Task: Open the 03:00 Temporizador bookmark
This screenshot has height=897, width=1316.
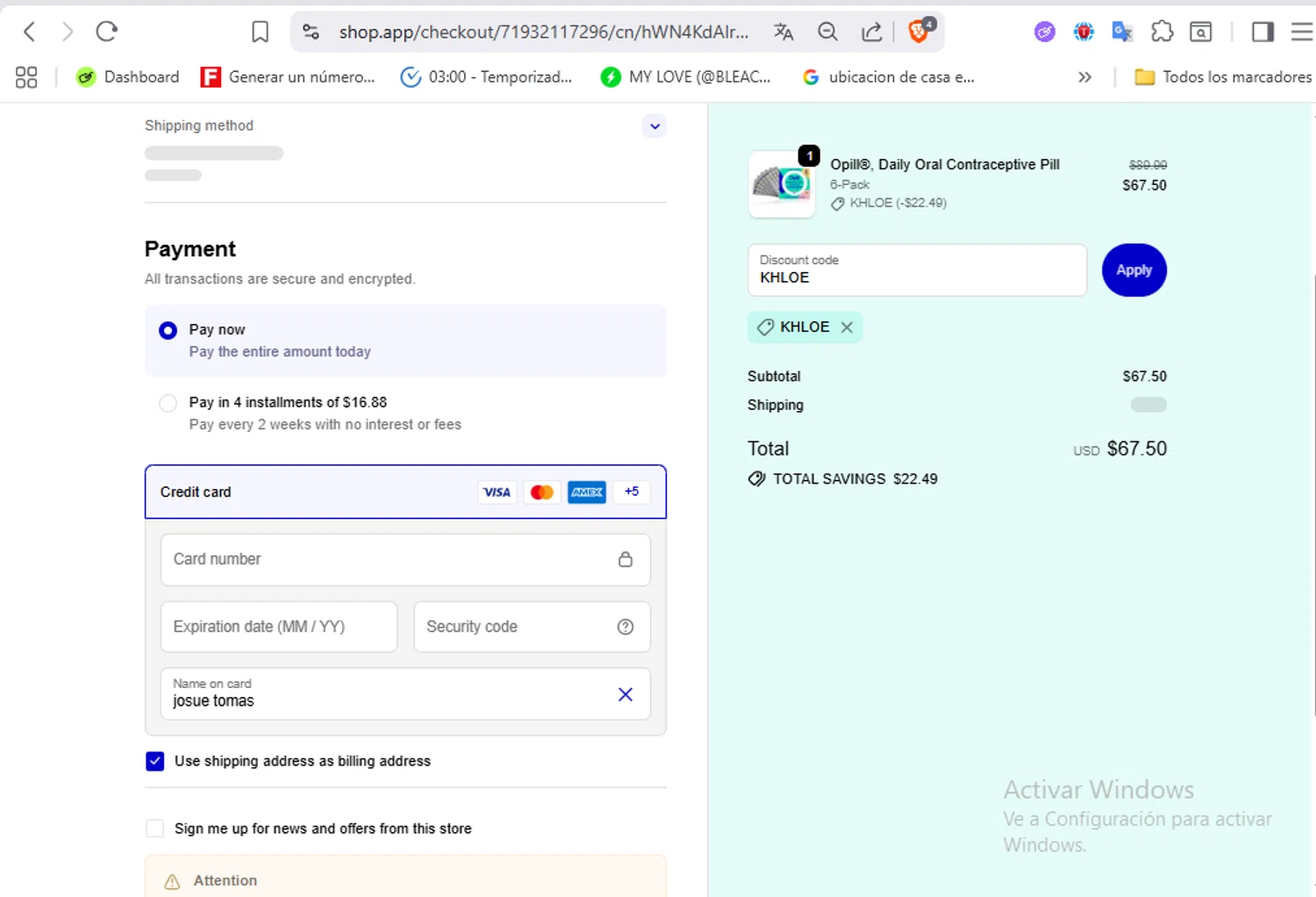Action: [486, 77]
